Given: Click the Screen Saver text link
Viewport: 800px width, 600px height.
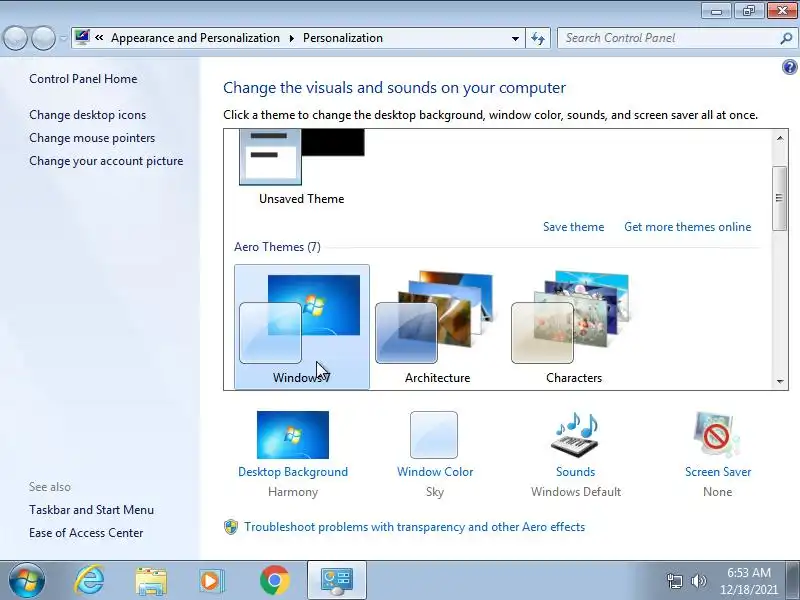Looking at the screenshot, I should 718,472.
